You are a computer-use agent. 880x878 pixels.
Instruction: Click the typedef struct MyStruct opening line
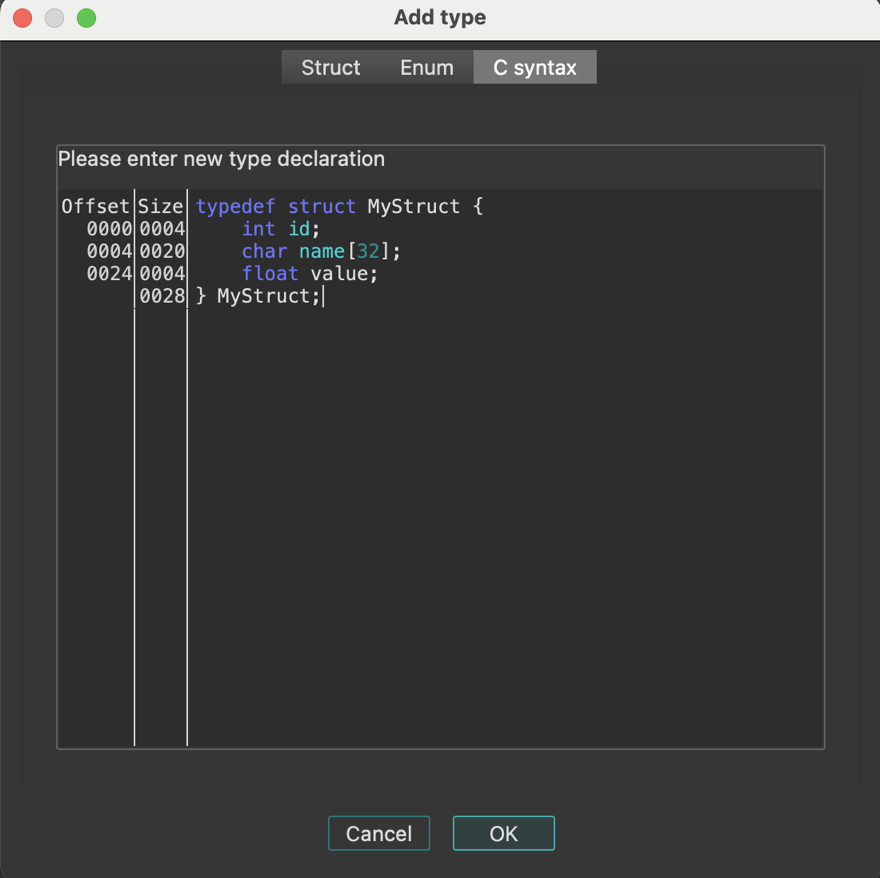coord(338,206)
